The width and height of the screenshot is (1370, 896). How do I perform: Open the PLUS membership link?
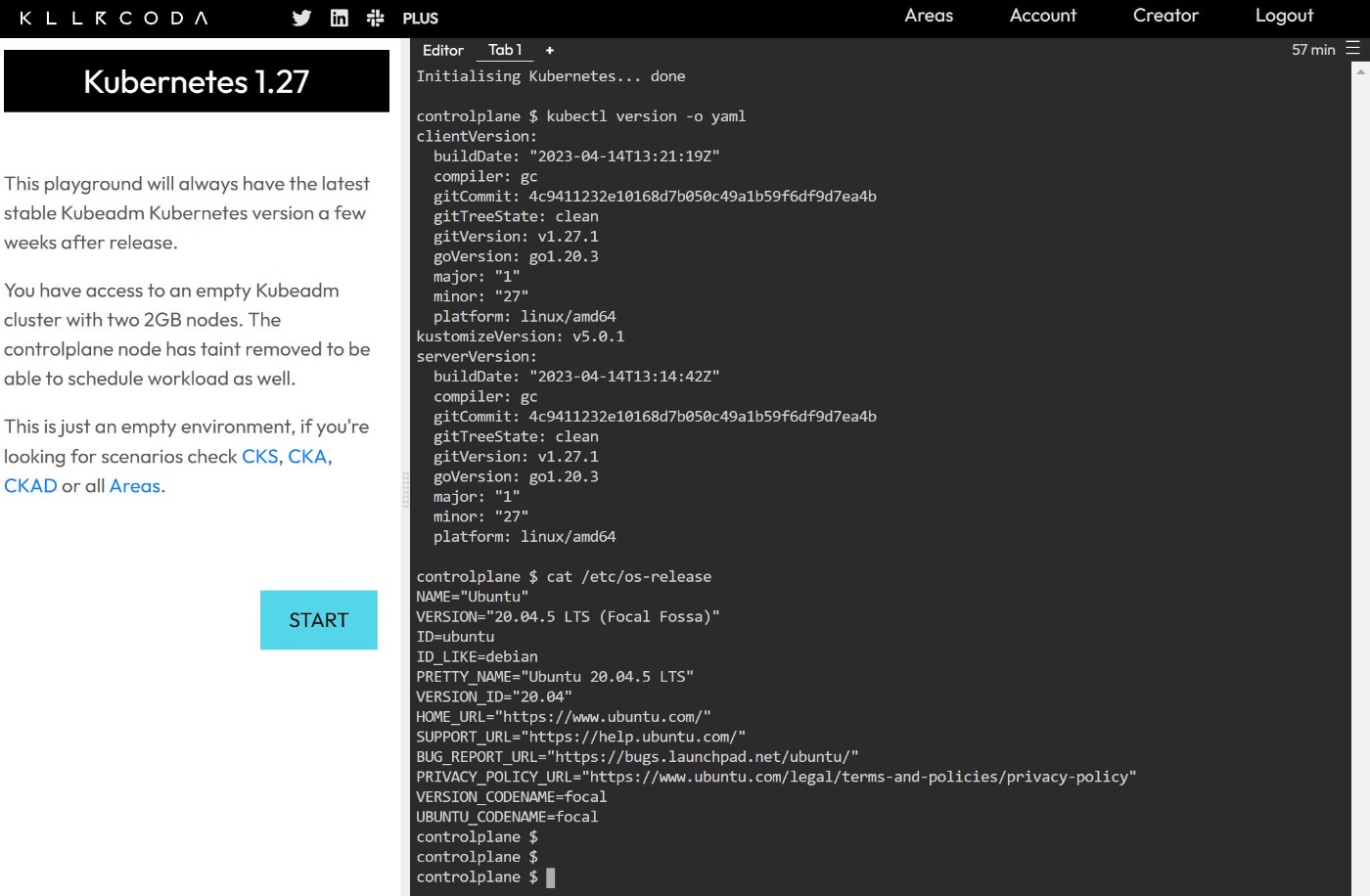tap(420, 18)
